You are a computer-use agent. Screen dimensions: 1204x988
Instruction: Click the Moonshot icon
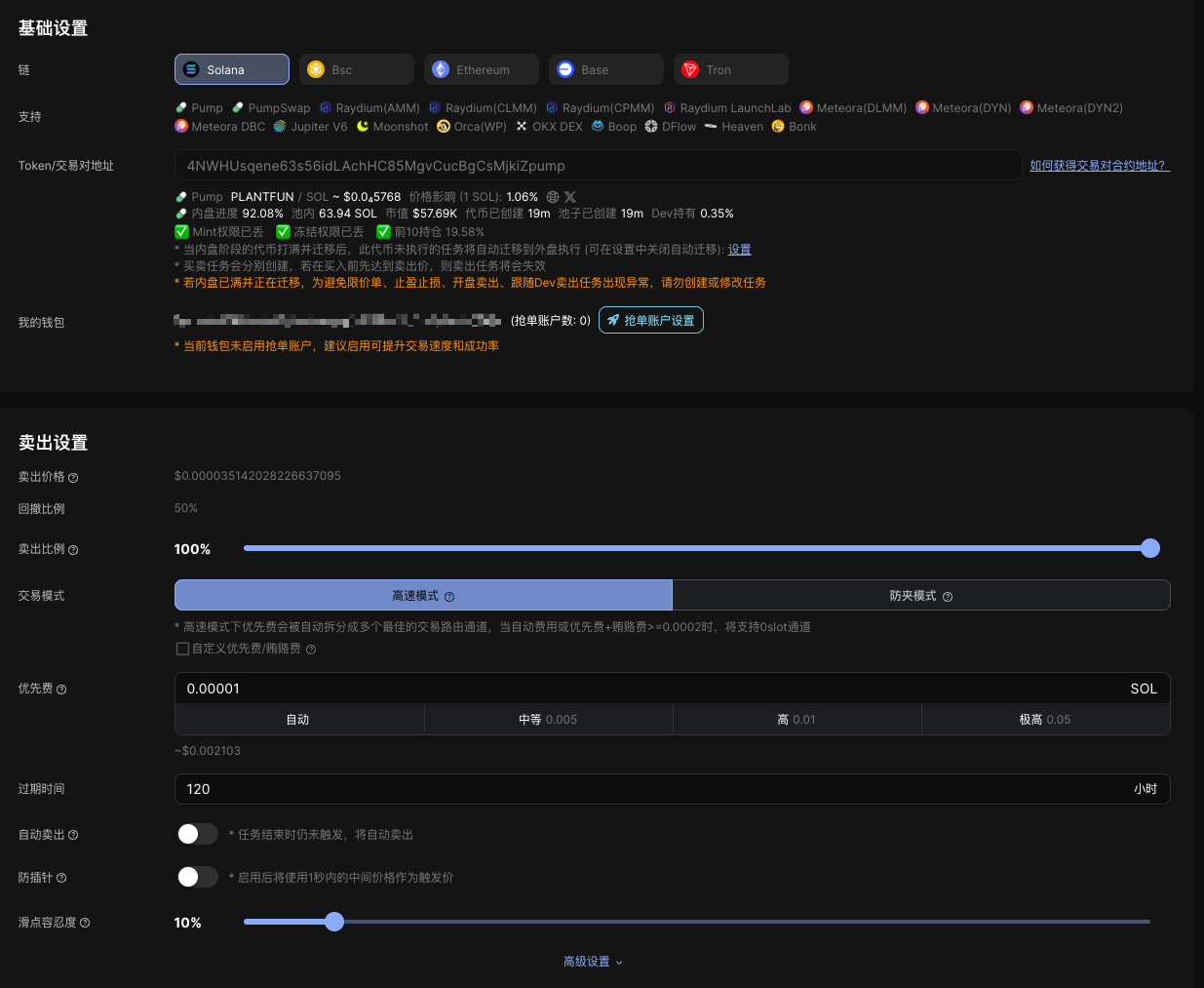(x=363, y=127)
